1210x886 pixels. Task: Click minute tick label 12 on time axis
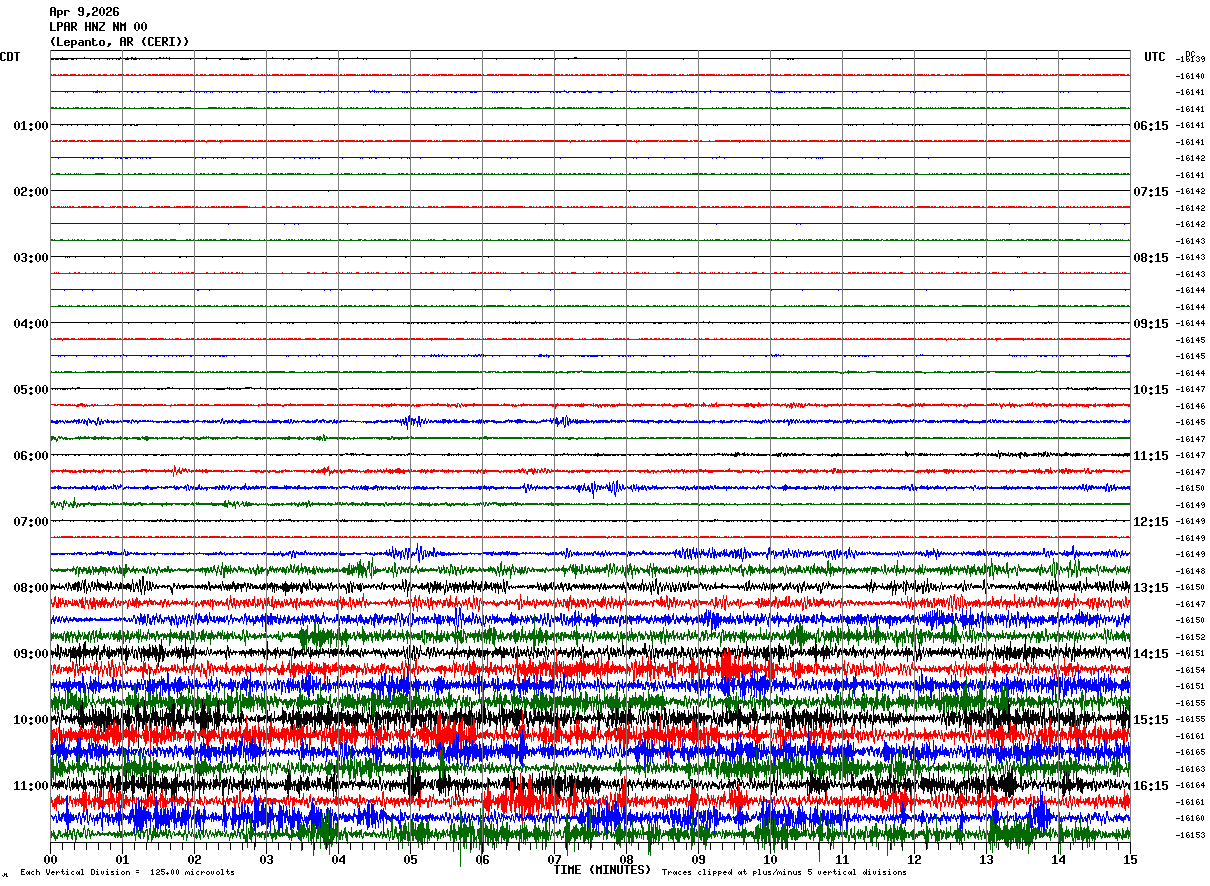tap(915, 859)
